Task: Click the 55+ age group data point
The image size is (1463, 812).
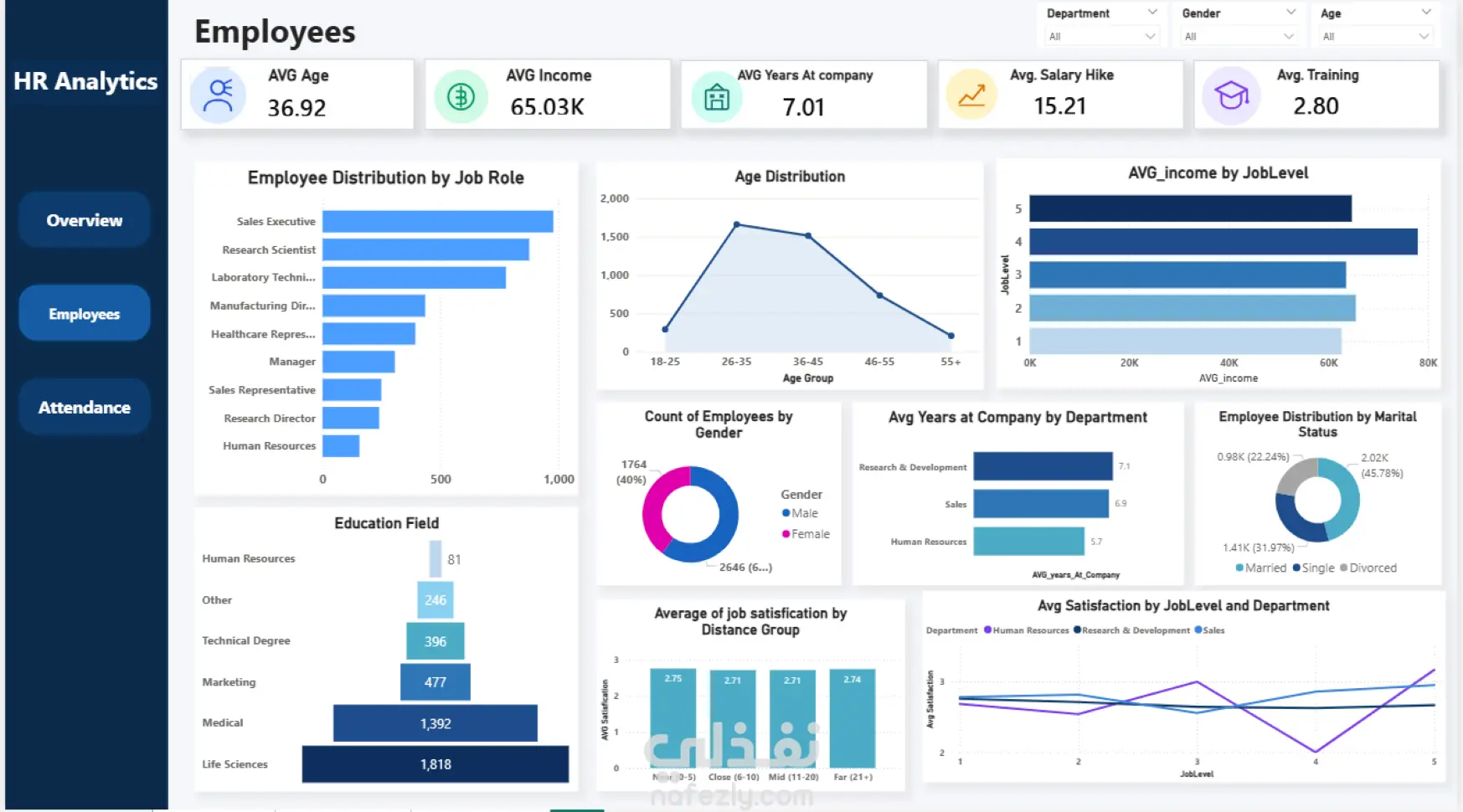Action: pos(951,336)
